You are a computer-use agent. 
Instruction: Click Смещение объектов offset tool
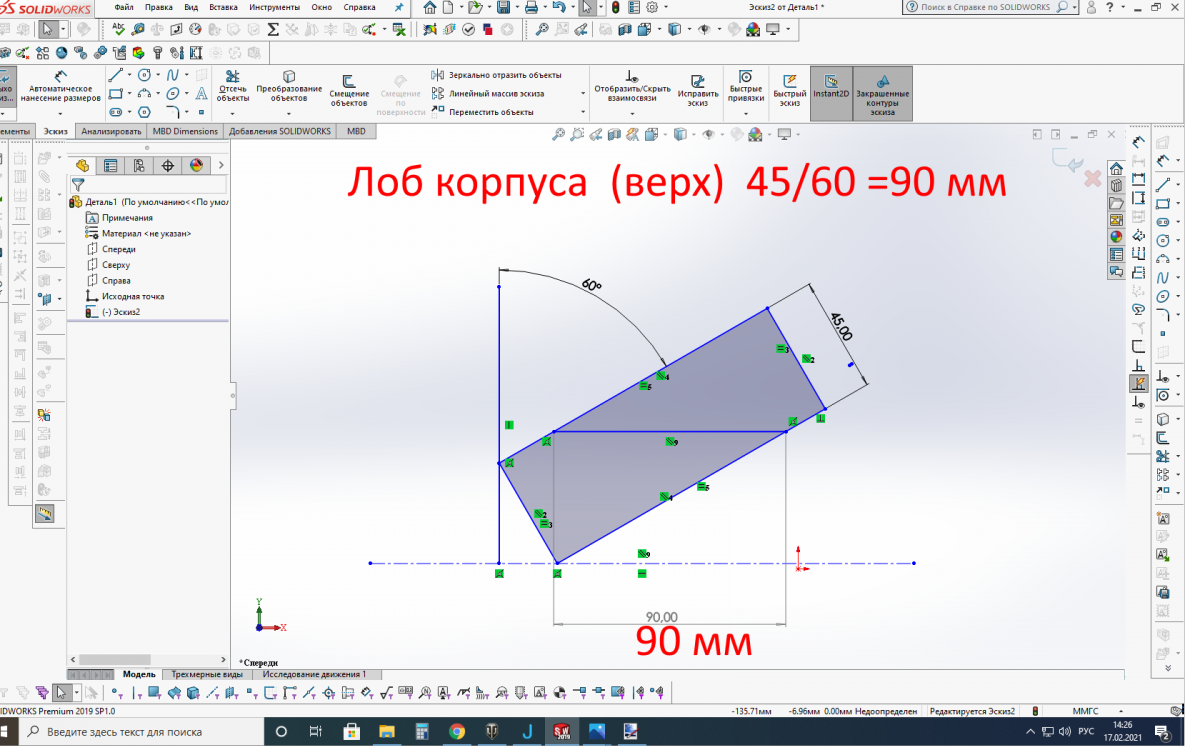tap(350, 90)
